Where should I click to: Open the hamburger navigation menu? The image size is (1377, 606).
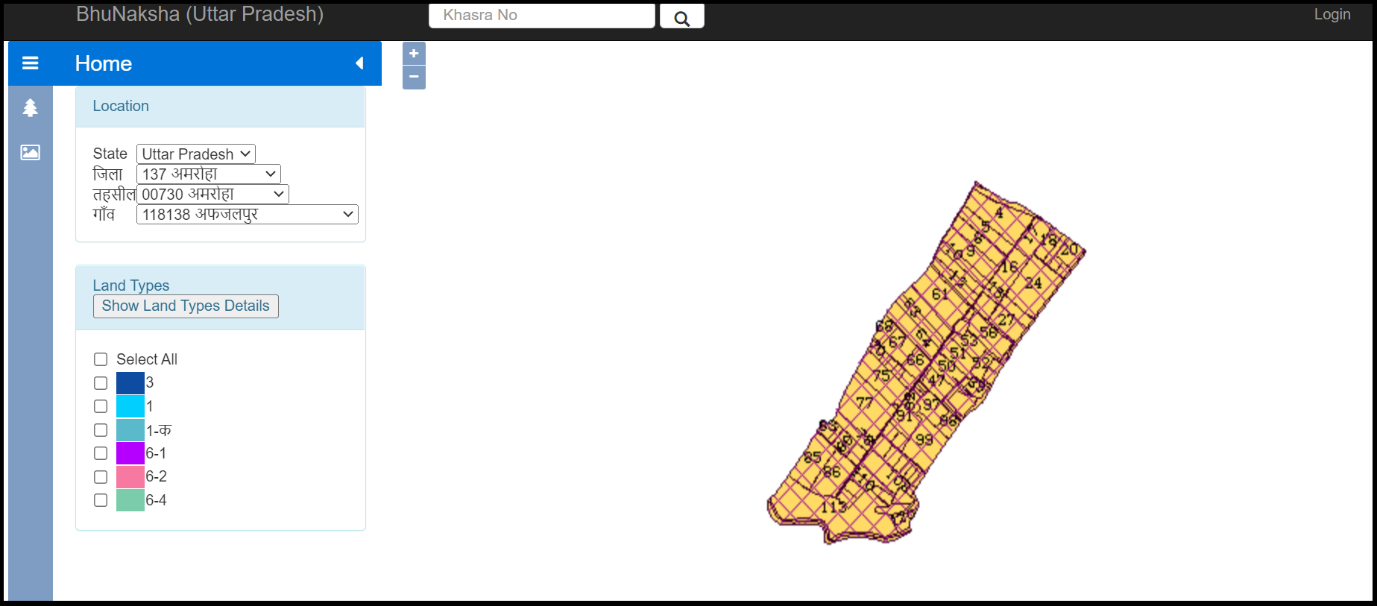[x=29, y=63]
